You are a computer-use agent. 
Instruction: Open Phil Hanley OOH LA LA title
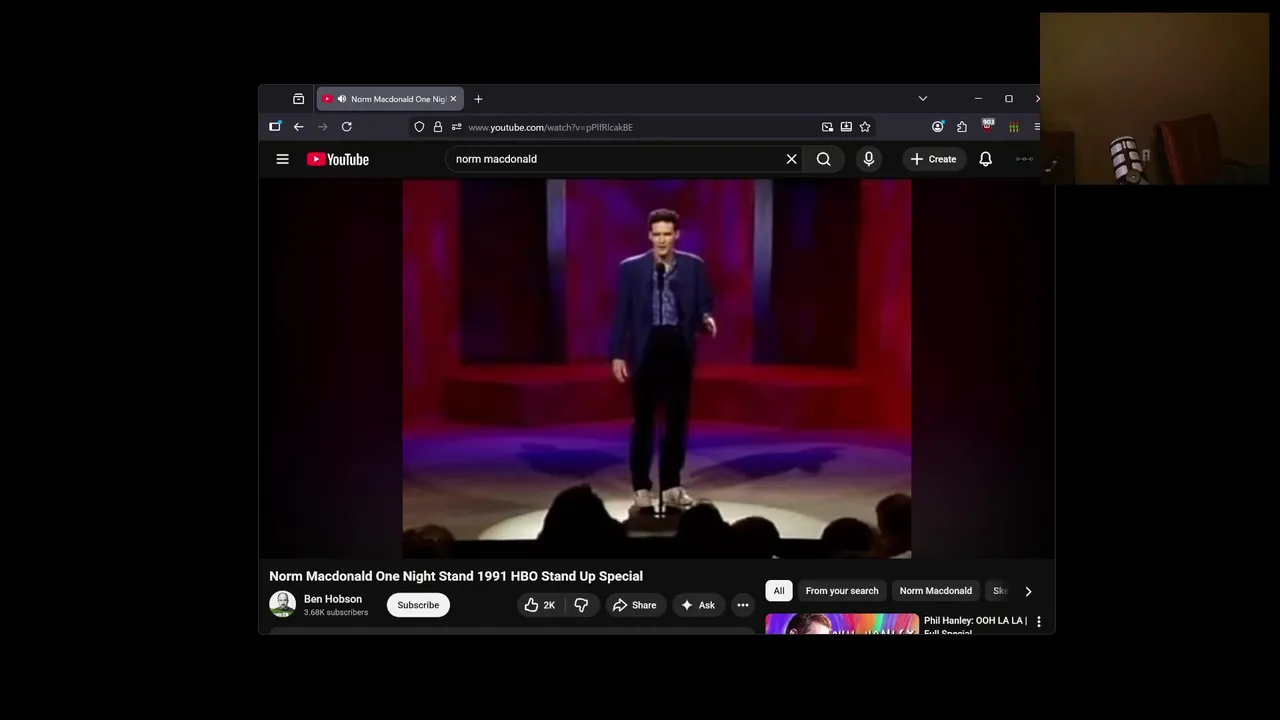pyautogui.click(x=975, y=626)
